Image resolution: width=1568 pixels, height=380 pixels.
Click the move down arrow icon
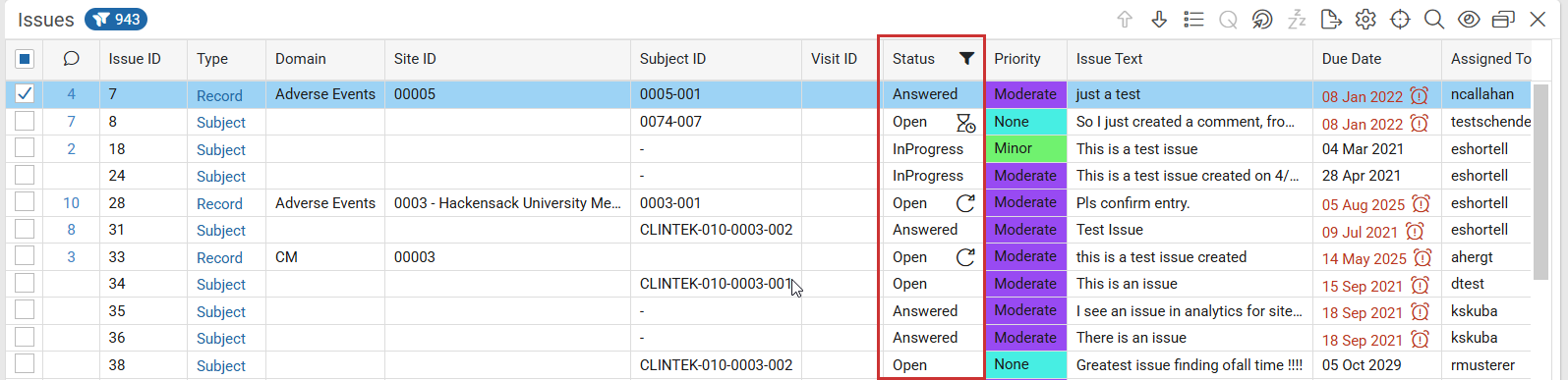1159,20
